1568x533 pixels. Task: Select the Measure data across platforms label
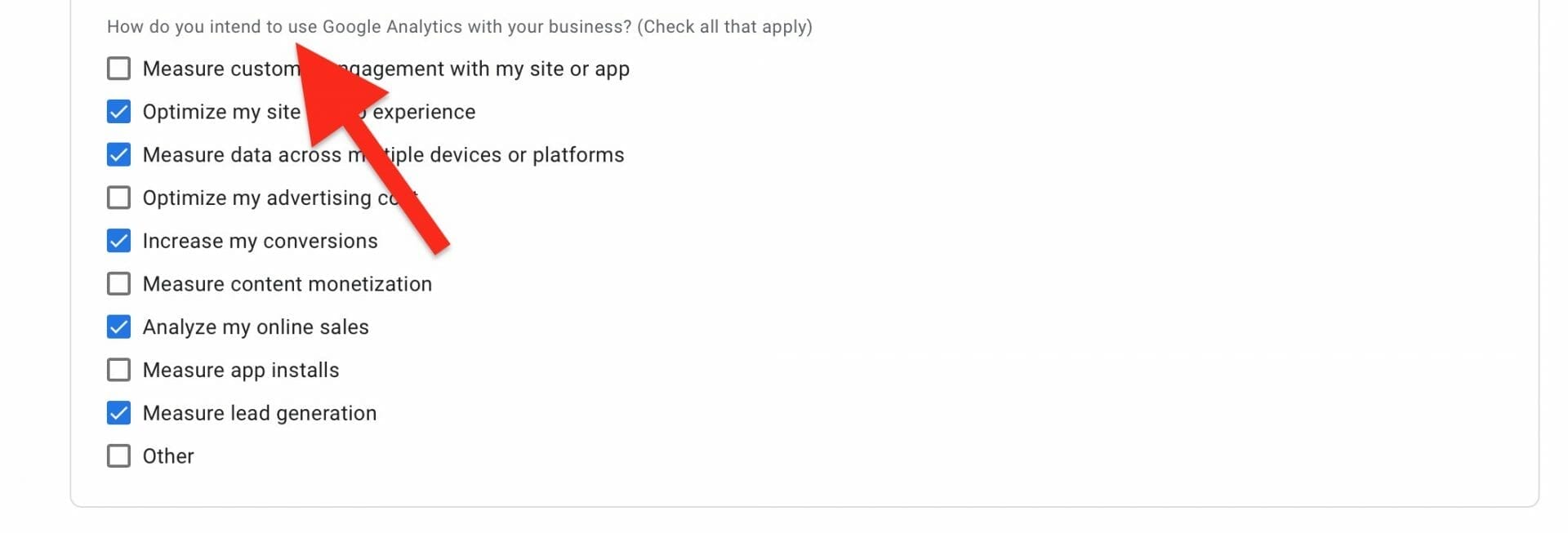[x=384, y=154]
